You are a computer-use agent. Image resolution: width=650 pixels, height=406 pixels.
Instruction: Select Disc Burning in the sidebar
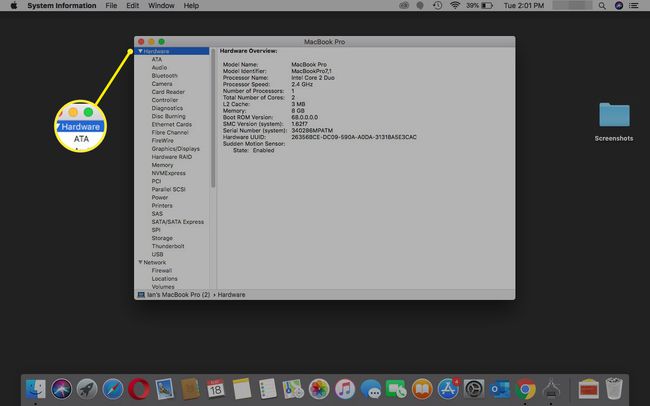pos(168,116)
